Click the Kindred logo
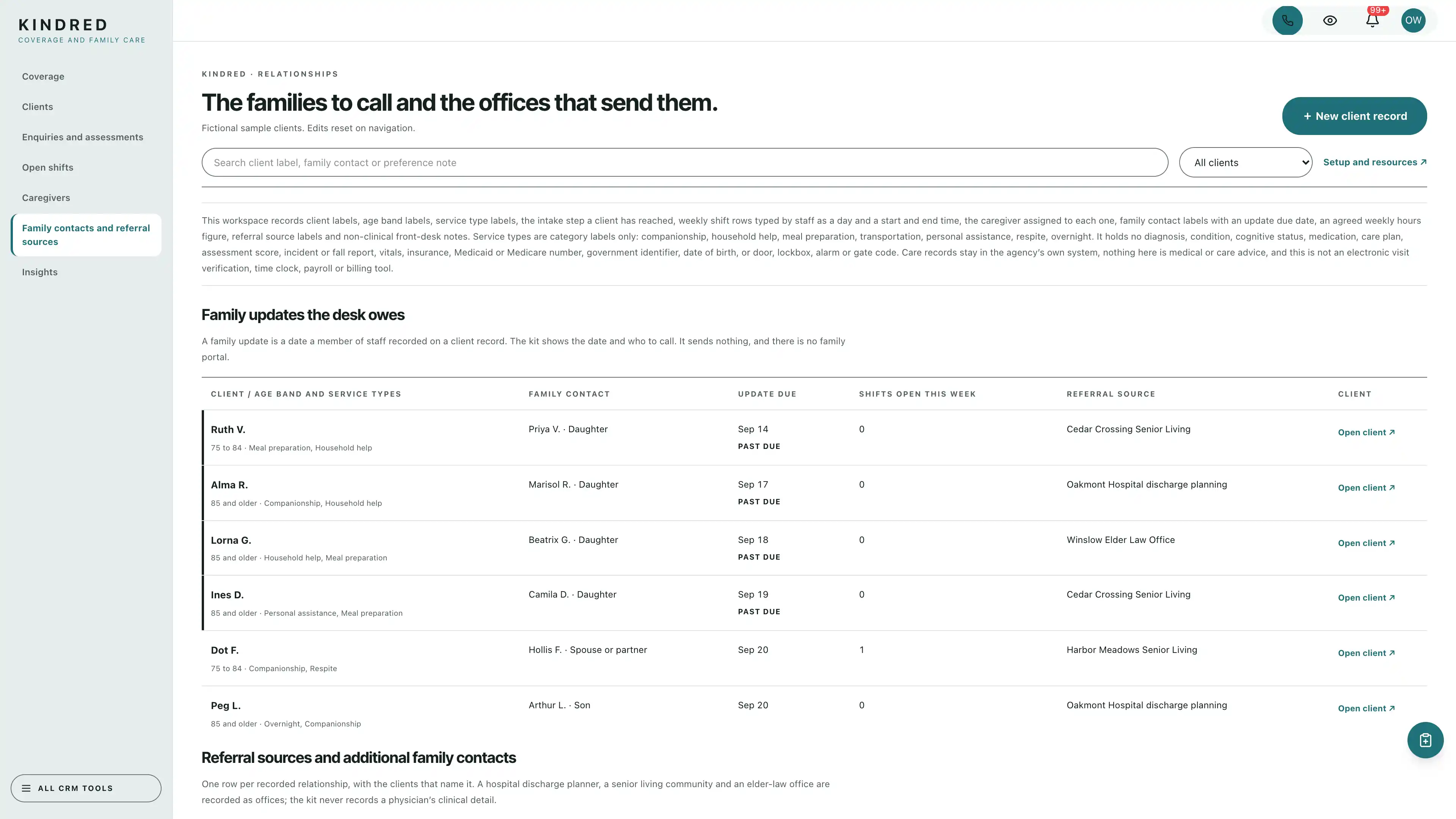The image size is (1456, 819). (x=82, y=30)
